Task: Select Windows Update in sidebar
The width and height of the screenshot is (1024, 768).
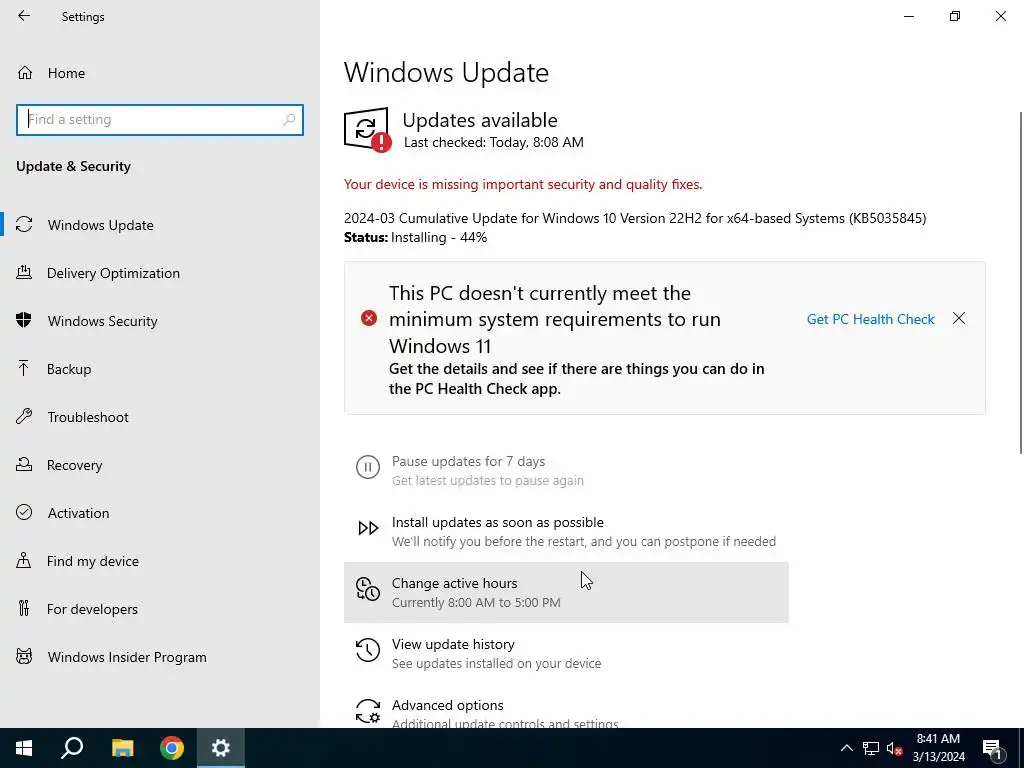Action: pyautogui.click(x=160, y=225)
